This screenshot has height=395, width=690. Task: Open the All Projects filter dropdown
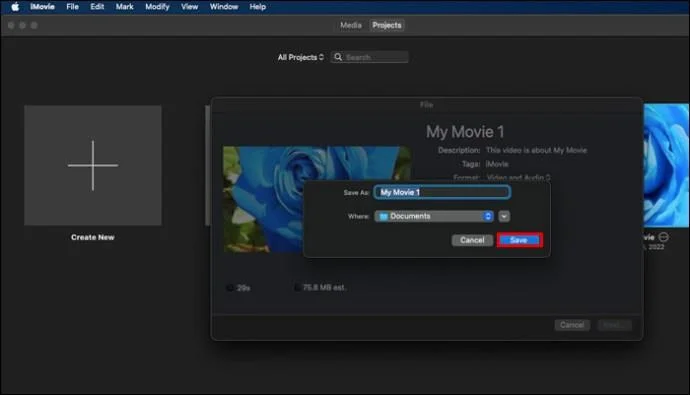[301, 57]
